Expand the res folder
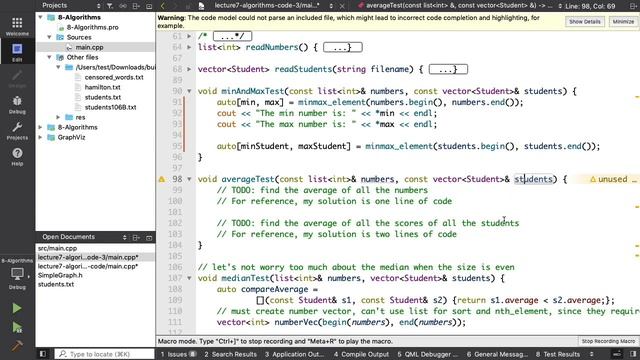This screenshot has width=640, height=360. pos(58,117)
